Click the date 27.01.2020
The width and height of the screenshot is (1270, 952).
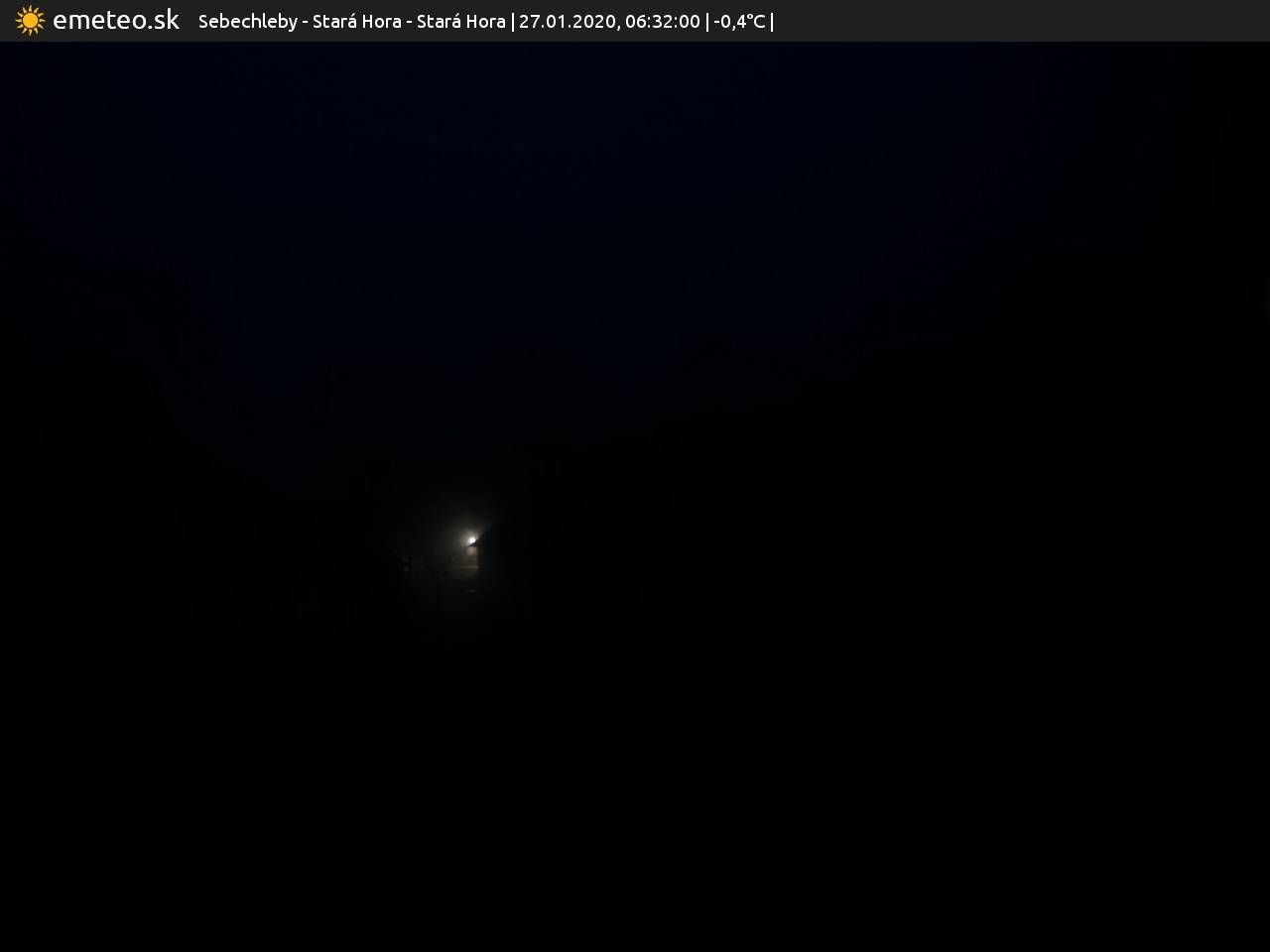567,21
